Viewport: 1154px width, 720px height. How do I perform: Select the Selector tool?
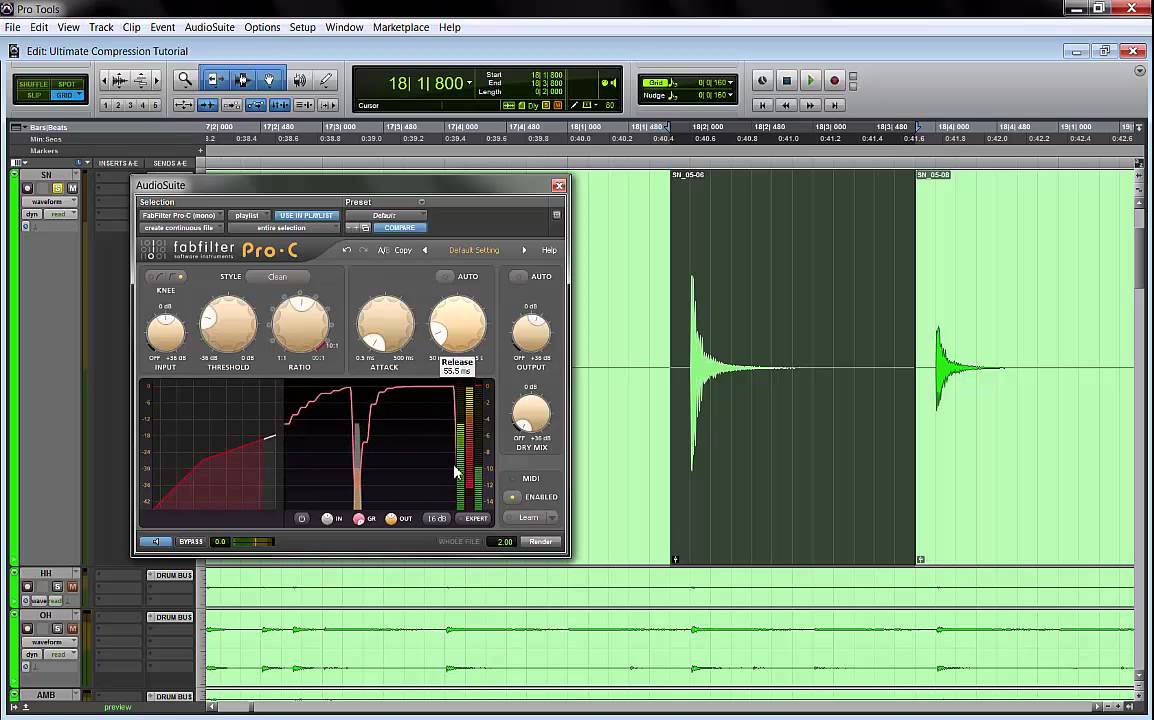click(x=242, y=80)
